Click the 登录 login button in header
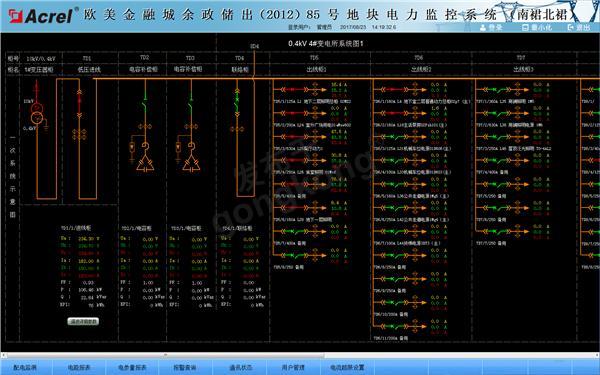Image resolution: width=600 pixels, height=375 pixels. pyautogui.click(x=491, y=28)
